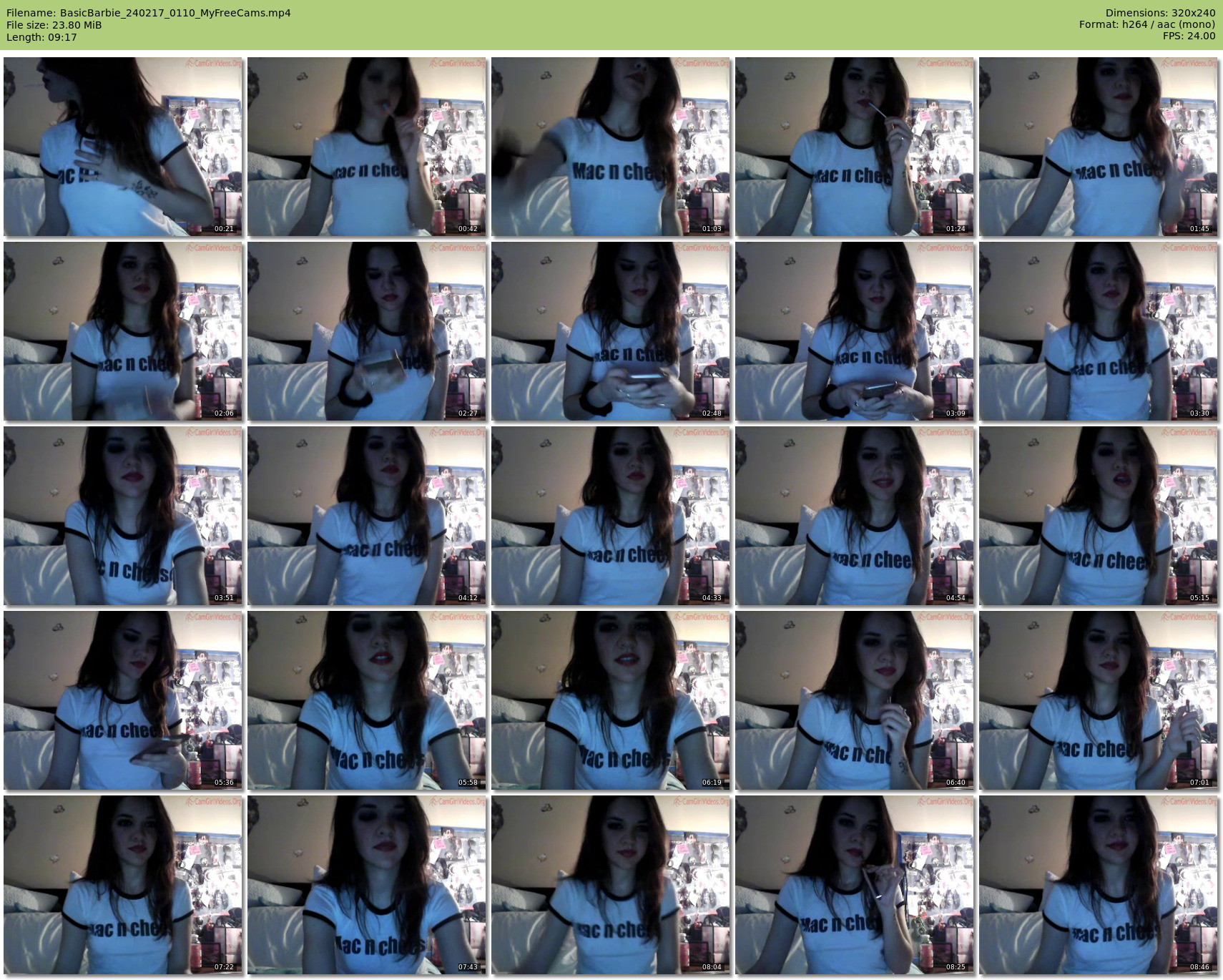Open the frame labeled 01:24
Viewport: 1223px width, 980px height.
pyautogui.click(x=855, y=147)
